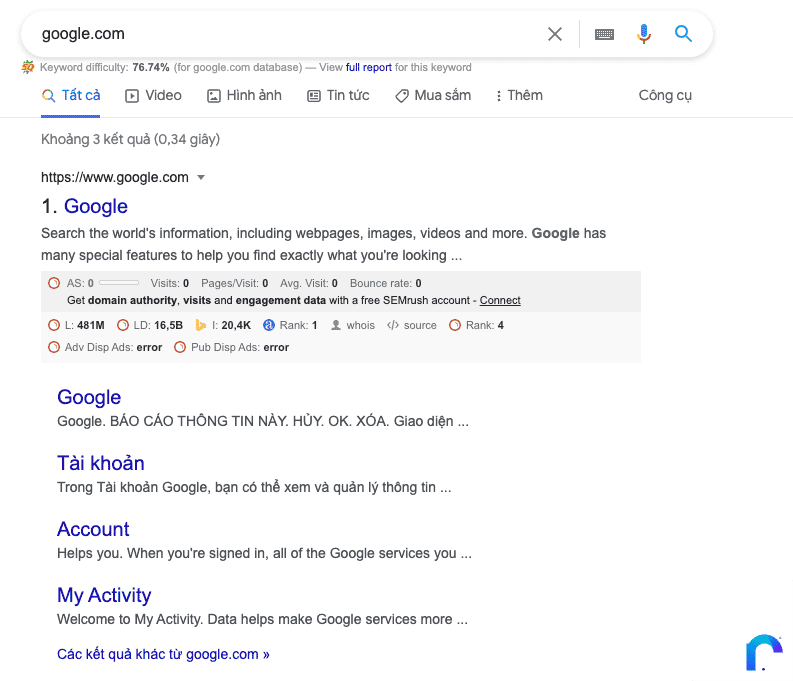Open the whois link
793x681 pixels.
pyautogui.click(x=361, y=325)
